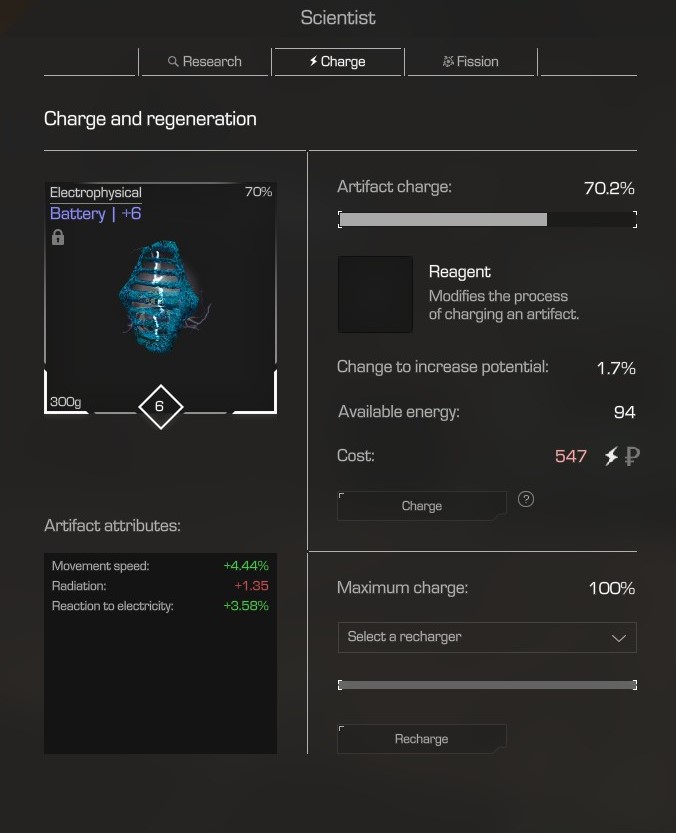Click the Artifact charge progress bar
The width and height of the screenshot is (676, 833).
click(487, 219)
